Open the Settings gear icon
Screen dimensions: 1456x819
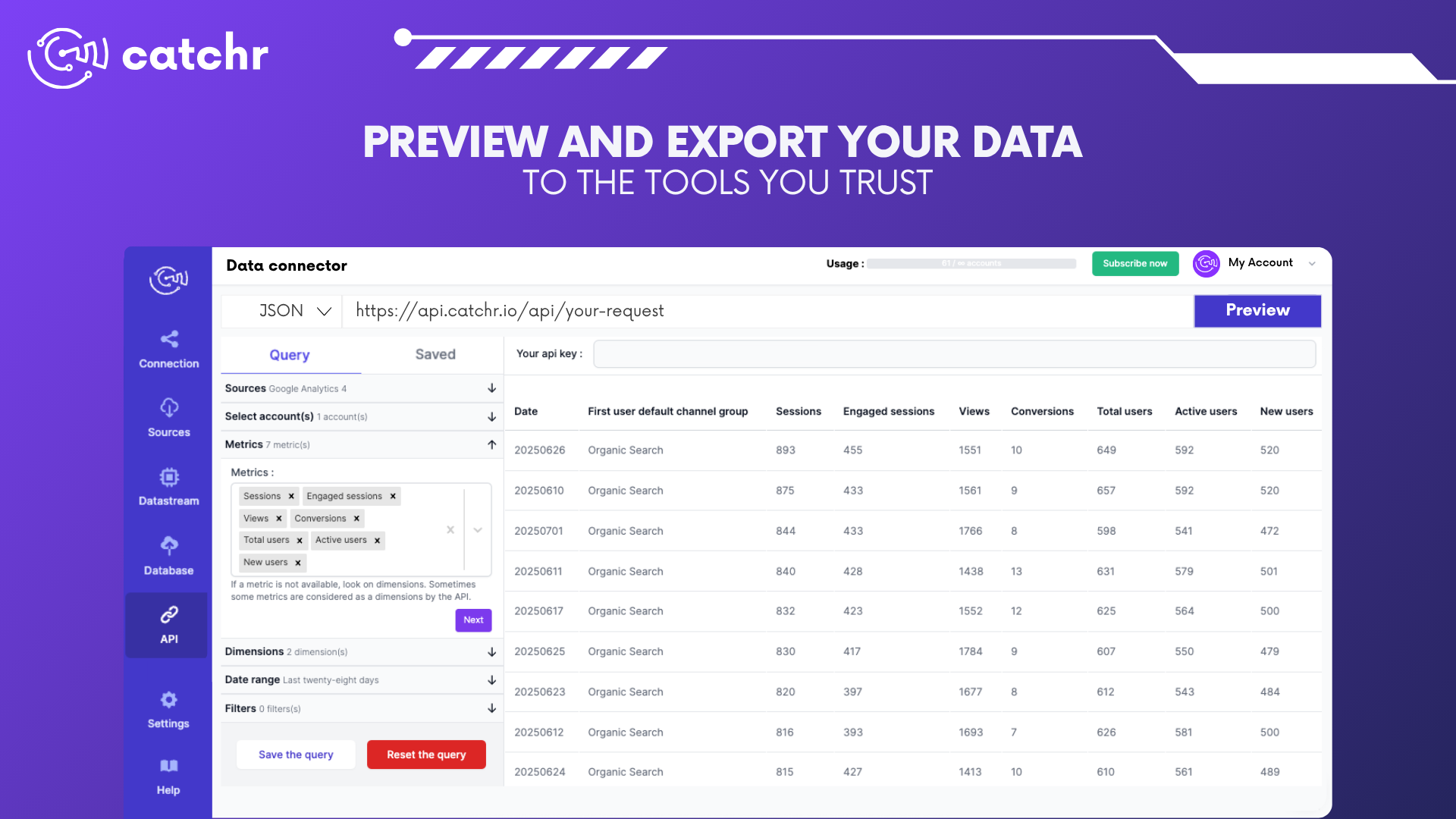(168, 699)
